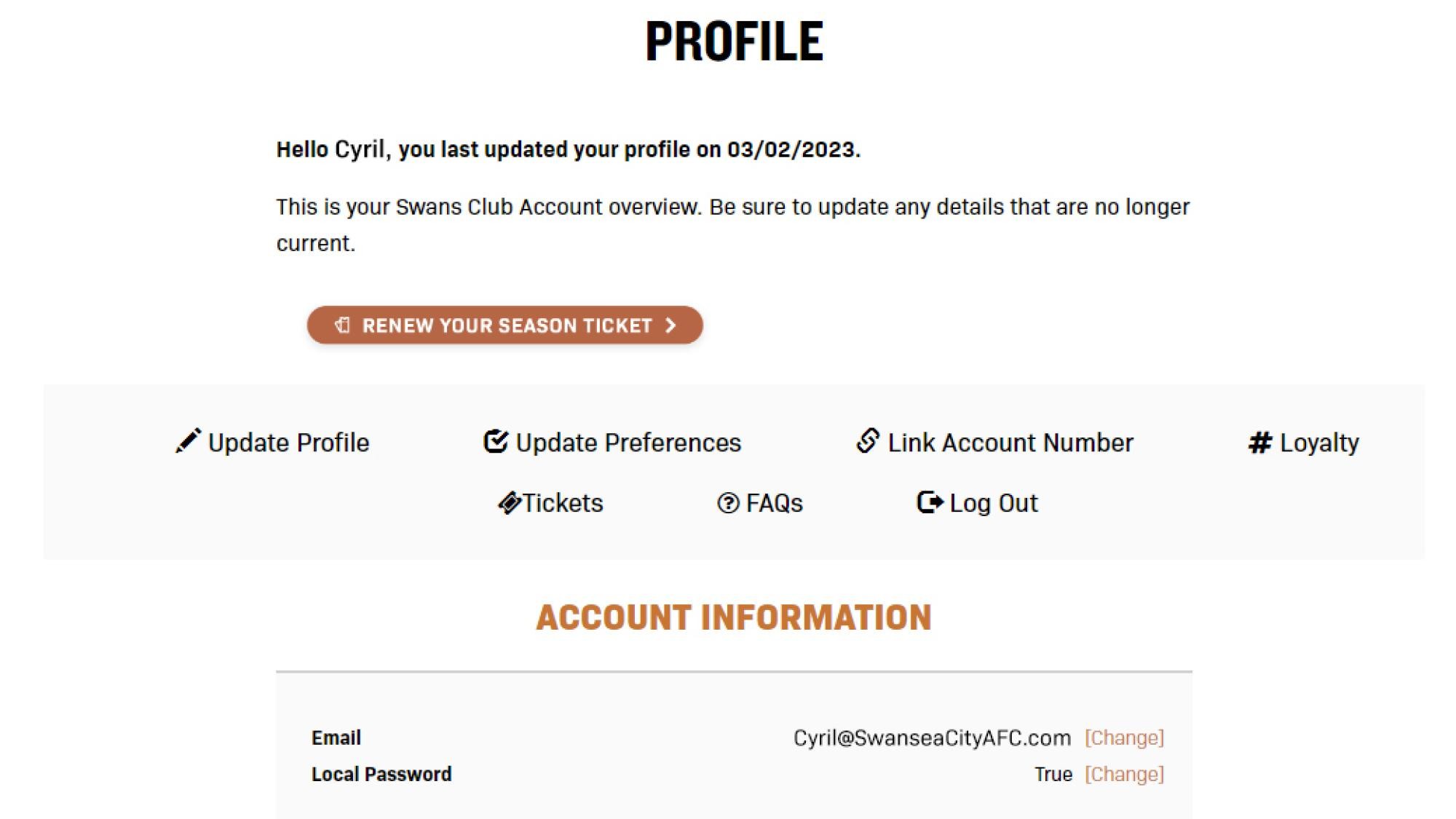Click chevron arrow on renew season ticket button

670,325
